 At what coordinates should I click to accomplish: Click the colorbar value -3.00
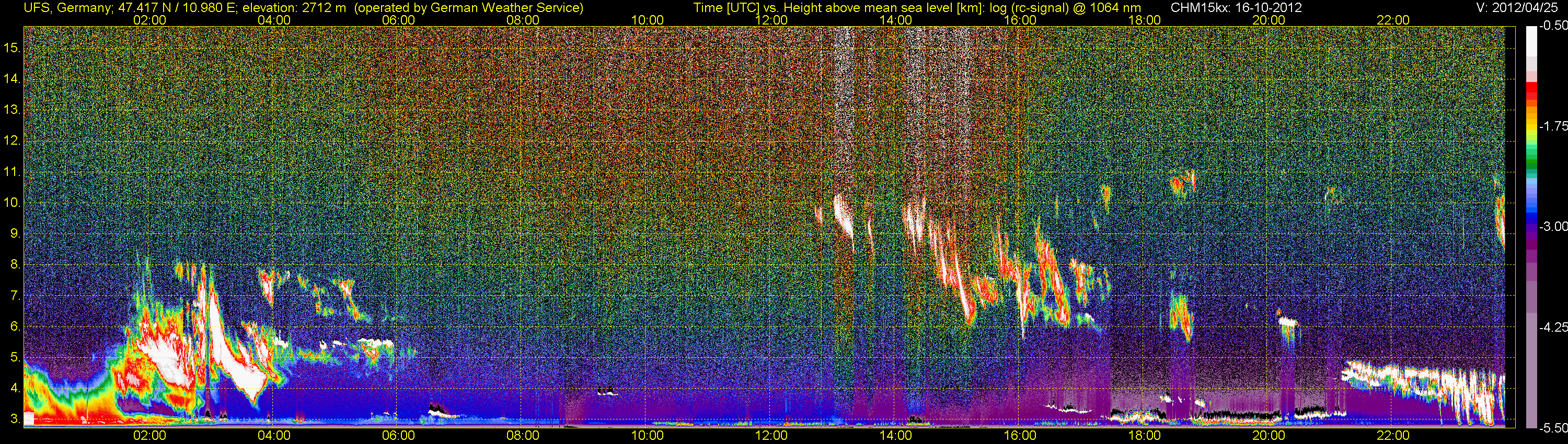coord(1553,227)
